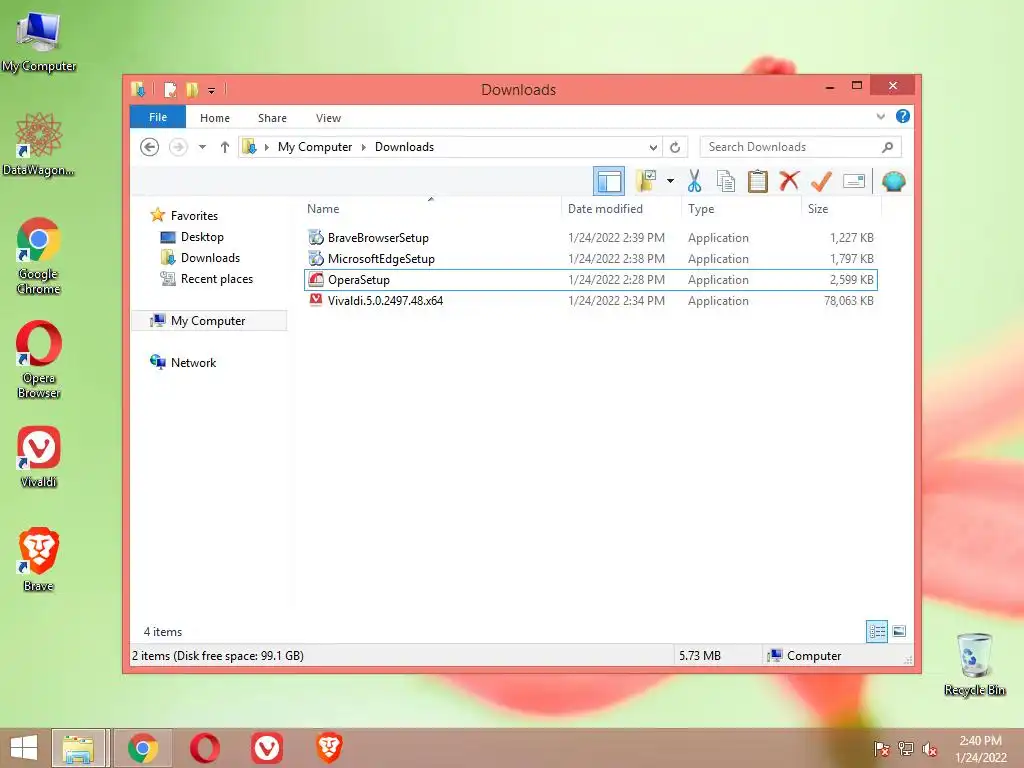The image size is (1024, 768).
Task: Open Help with the blue question icon
Action: (903, 116)
